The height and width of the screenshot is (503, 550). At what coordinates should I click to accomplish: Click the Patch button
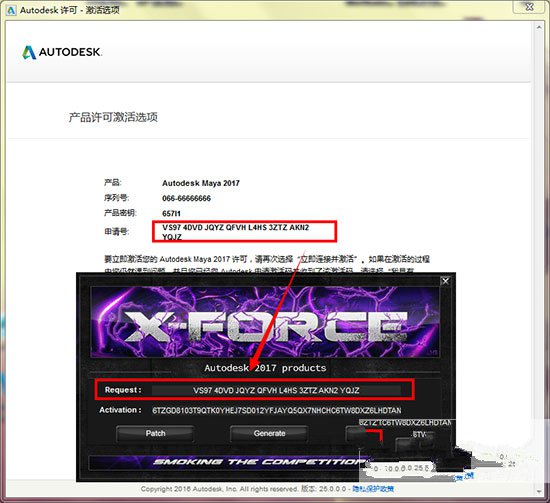155,434
